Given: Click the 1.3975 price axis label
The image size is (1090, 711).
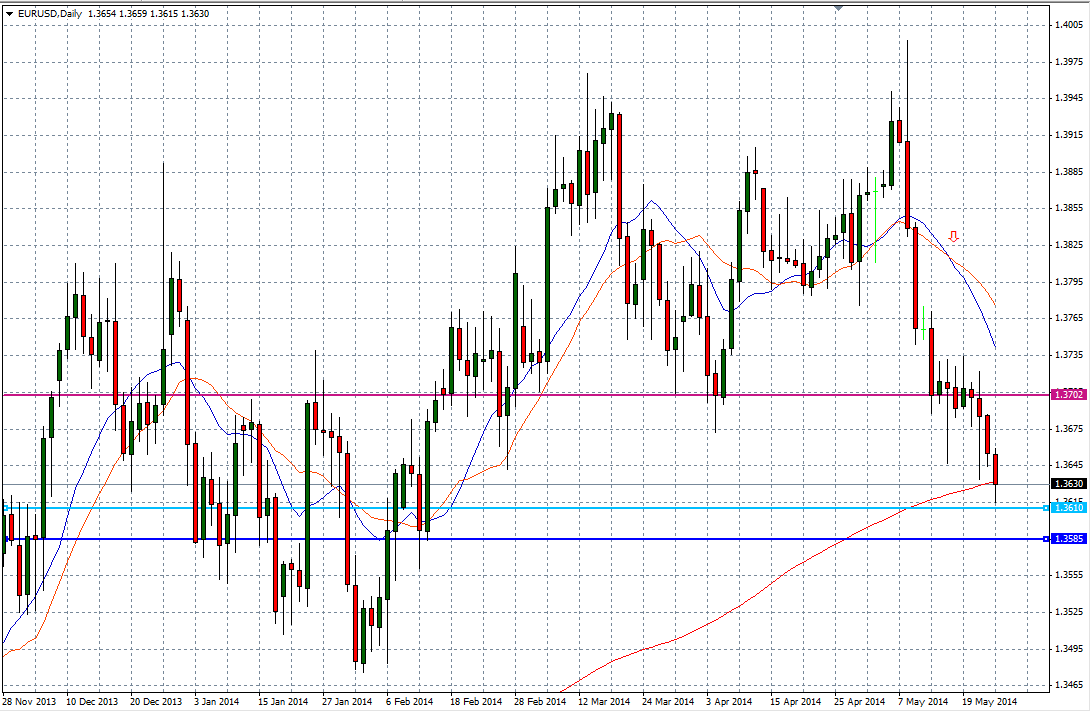Looking at the screenshot, I should 1068,62.
